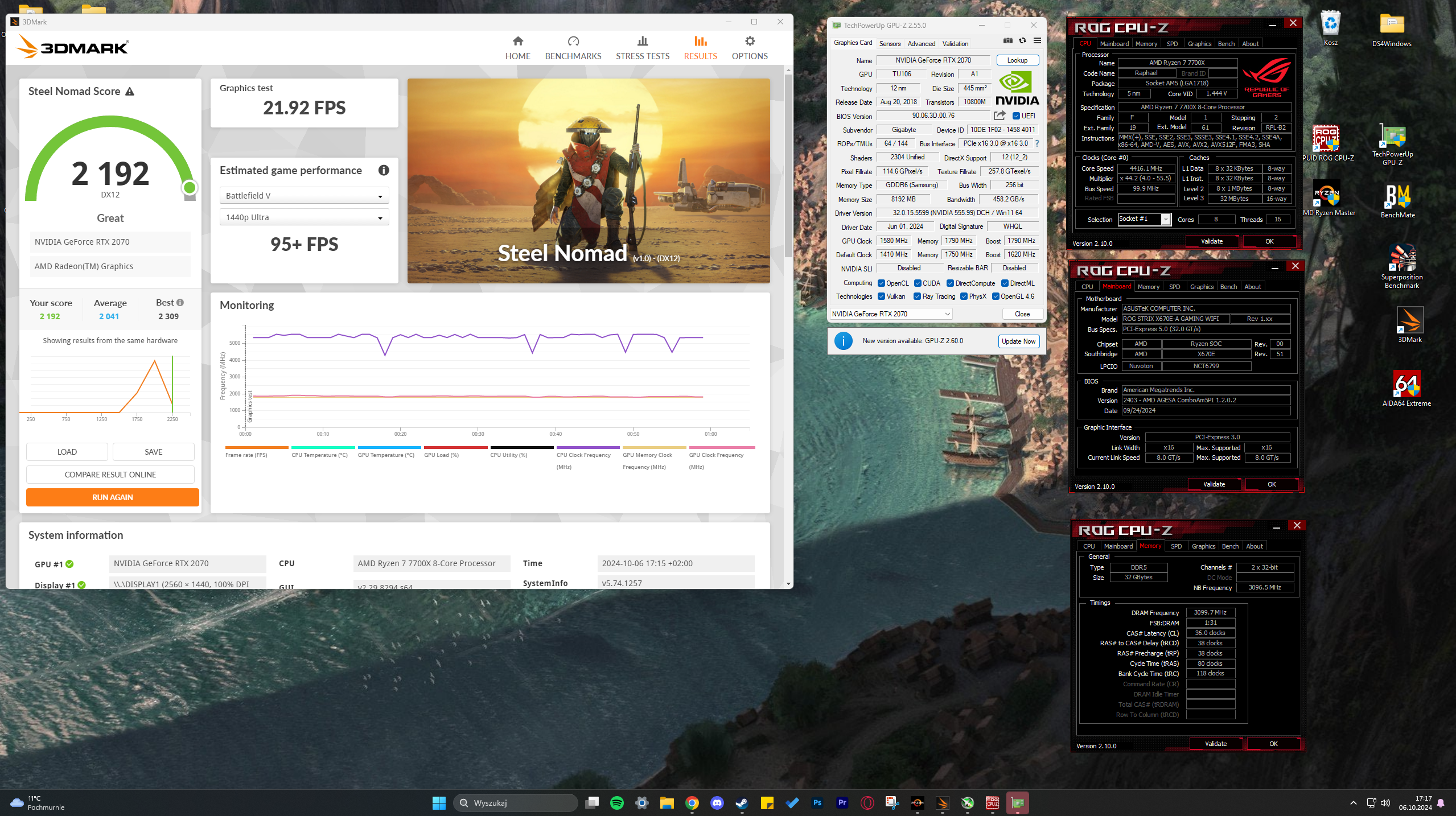Click the info icon beside Best score
This screenshot has height=816, width=1456.
(180, 303)
